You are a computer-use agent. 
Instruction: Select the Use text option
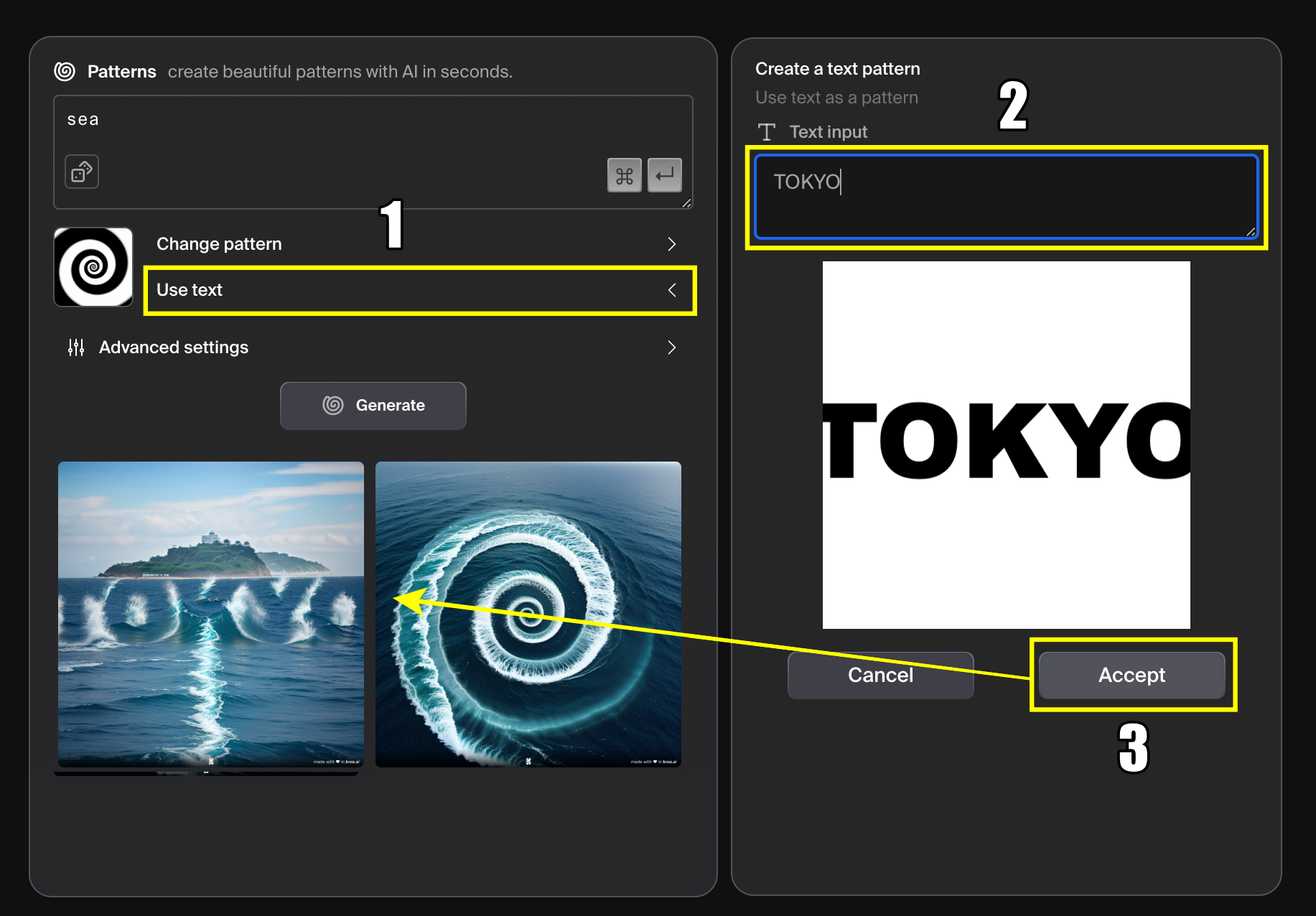click(419, 290)
